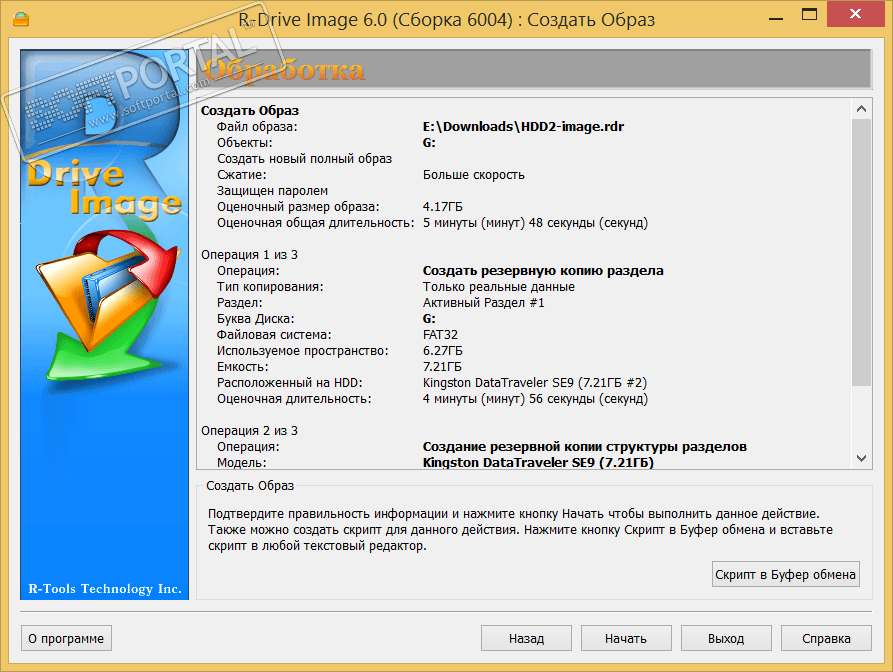Click the R-Drive Image title bar icon
The width and height of the screenshot is (893, 672).
(x=21, y=19)
